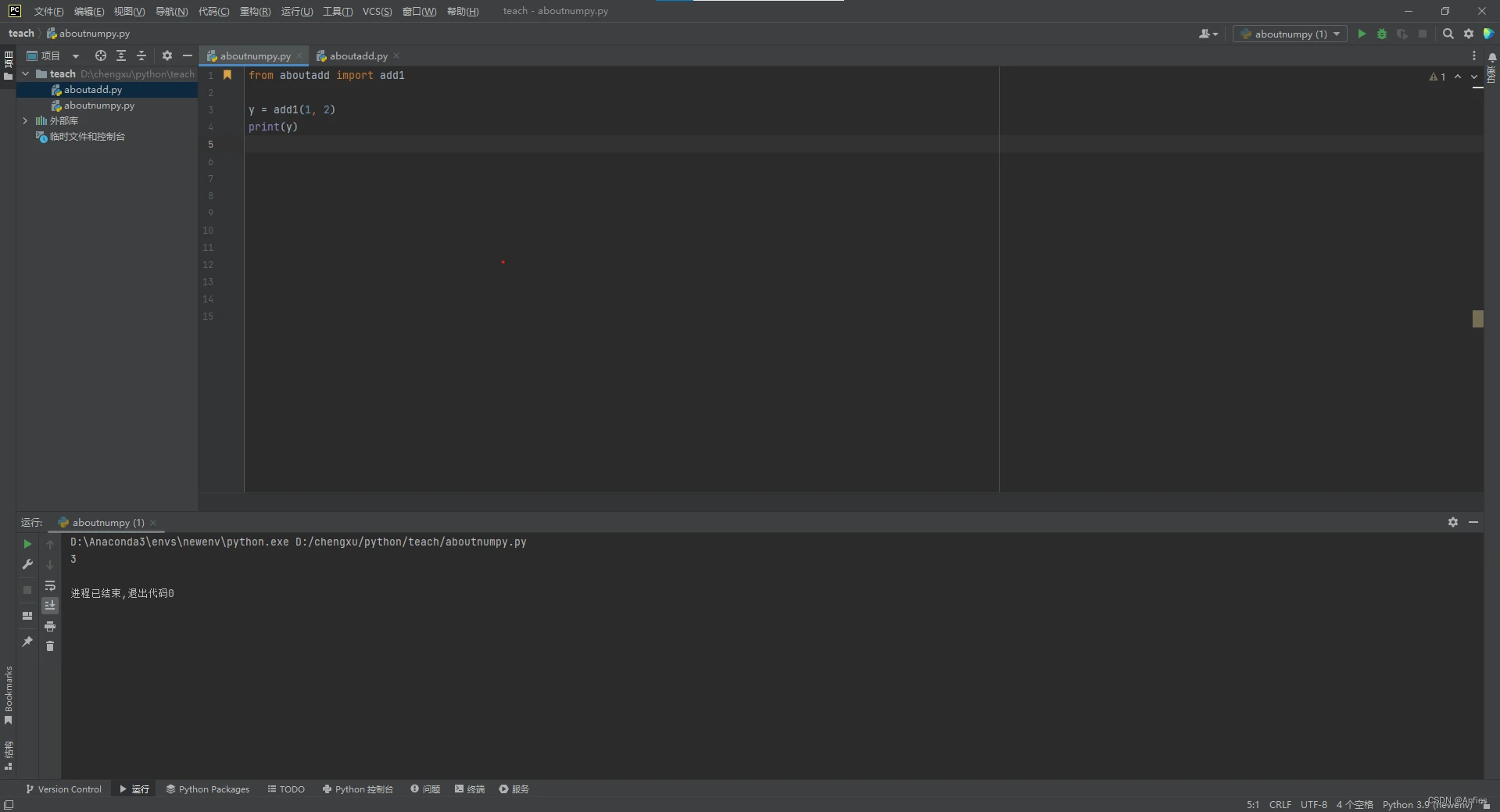Screen dimensions: 1500x812
Task: Close the aboutnumpy.py editor tab
Action: pos(299,55)
